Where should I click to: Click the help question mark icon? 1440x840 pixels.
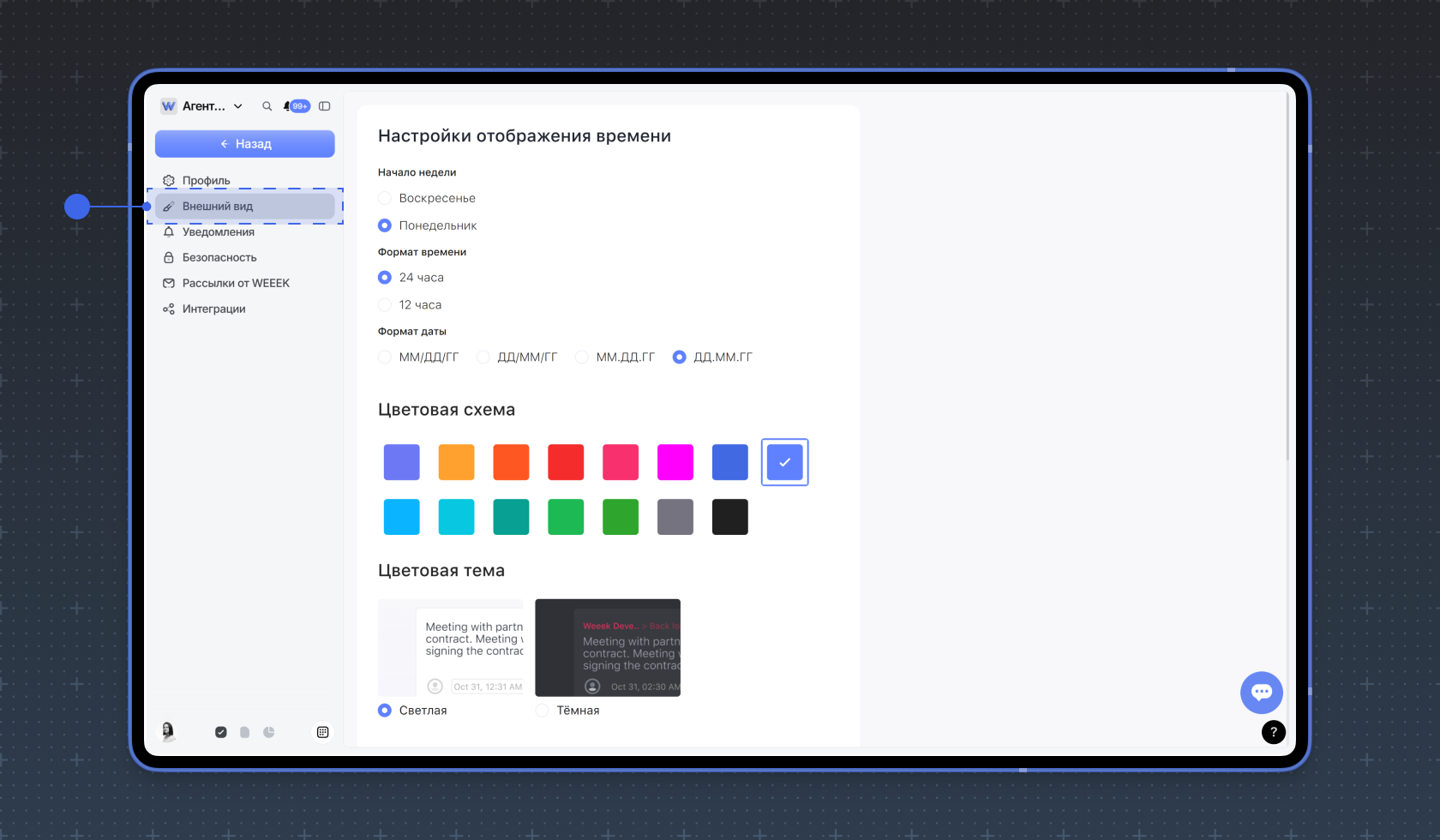point(1273,732)
